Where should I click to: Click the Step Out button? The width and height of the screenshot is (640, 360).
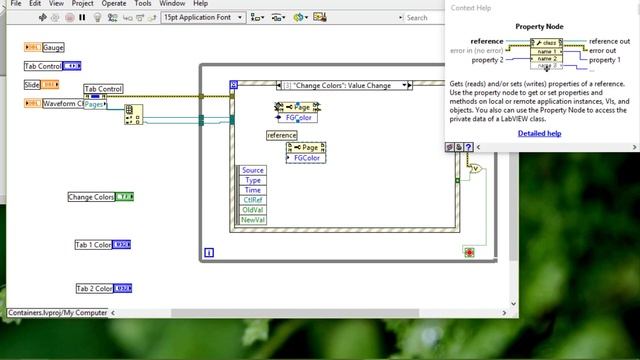[x=152, y=18]
